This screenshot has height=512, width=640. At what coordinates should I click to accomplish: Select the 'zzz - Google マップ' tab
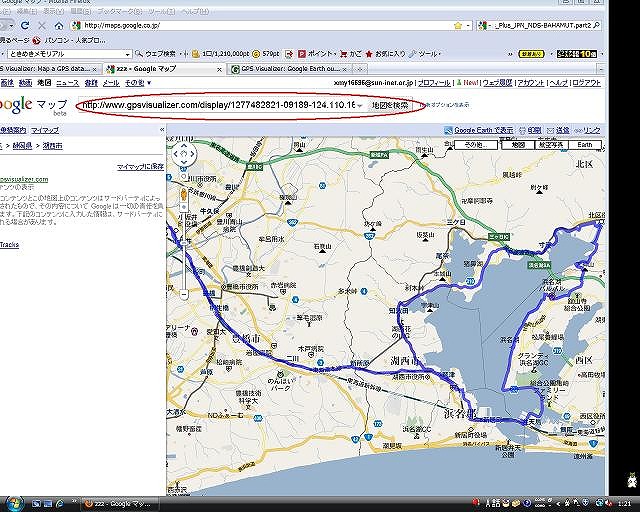[163, 69]
